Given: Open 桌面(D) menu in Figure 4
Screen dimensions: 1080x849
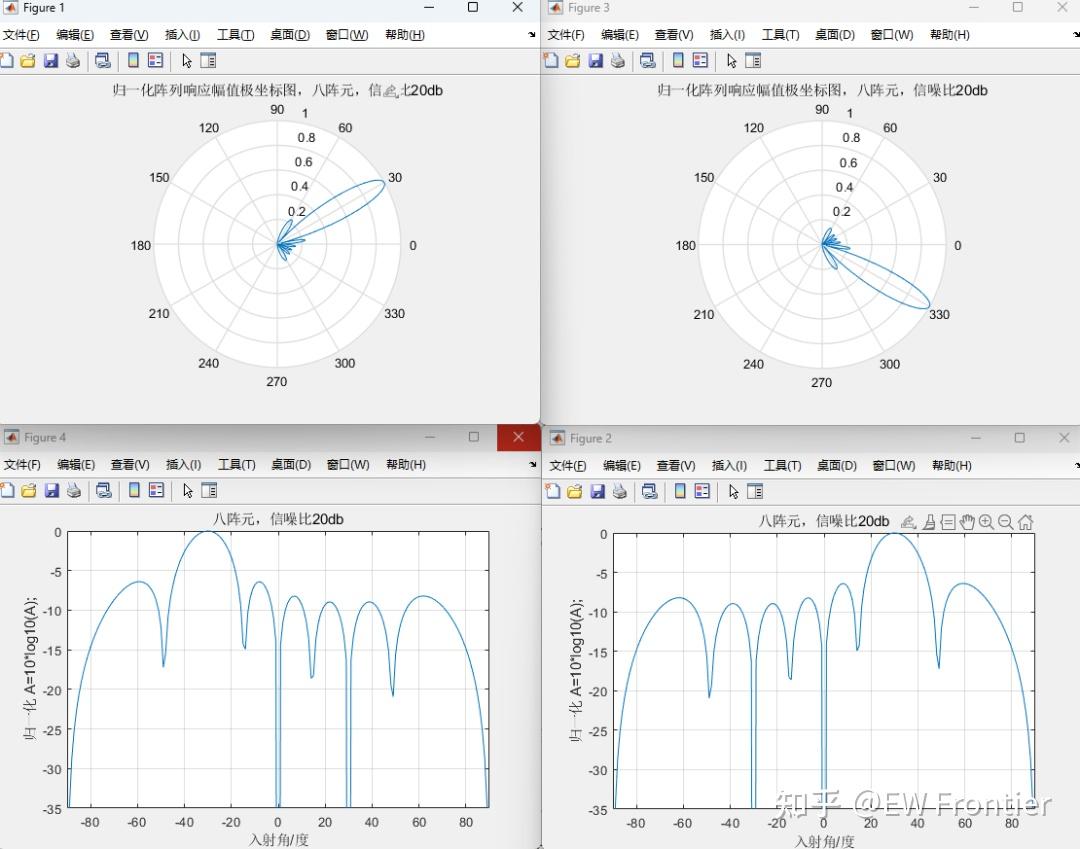Looking at the screenshot, I should (x=291, y=465).
